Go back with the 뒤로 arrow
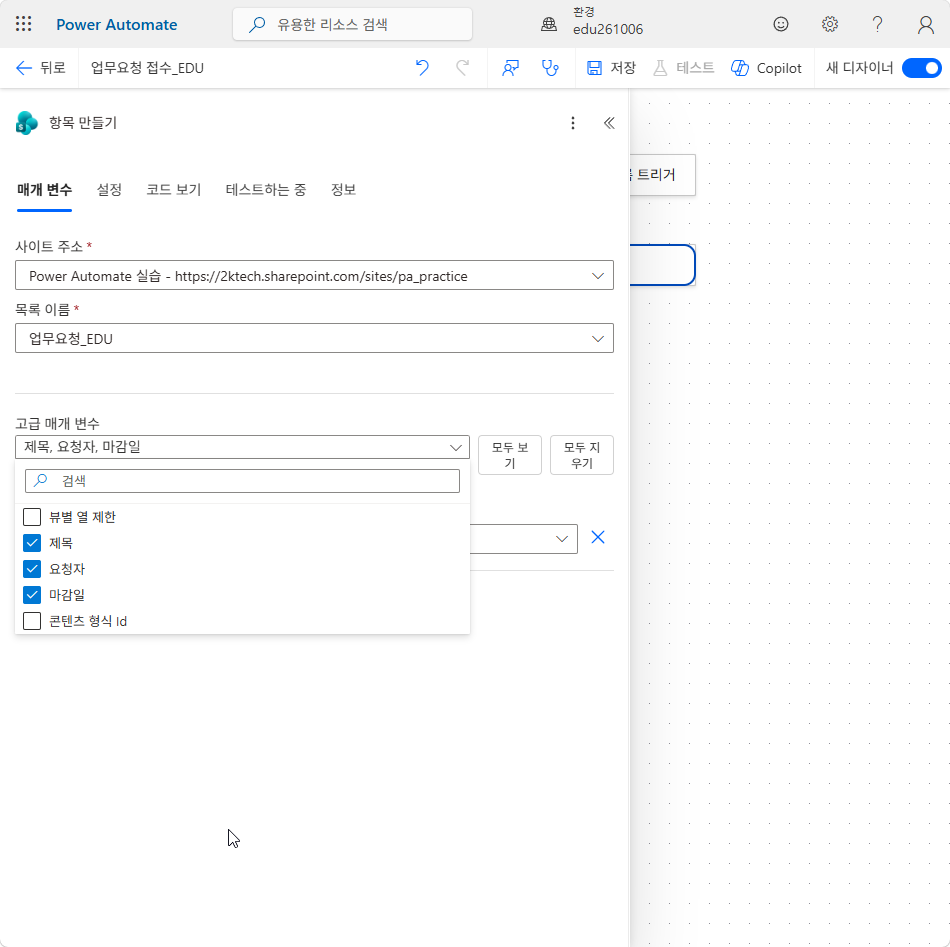 pos(41,68)
